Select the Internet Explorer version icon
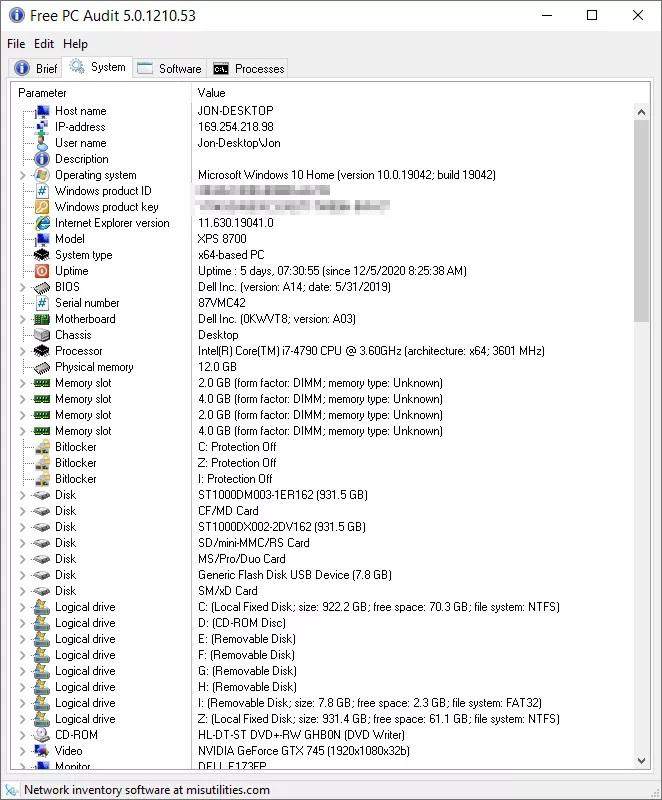The image size is (662, 800). pos(42,223)
